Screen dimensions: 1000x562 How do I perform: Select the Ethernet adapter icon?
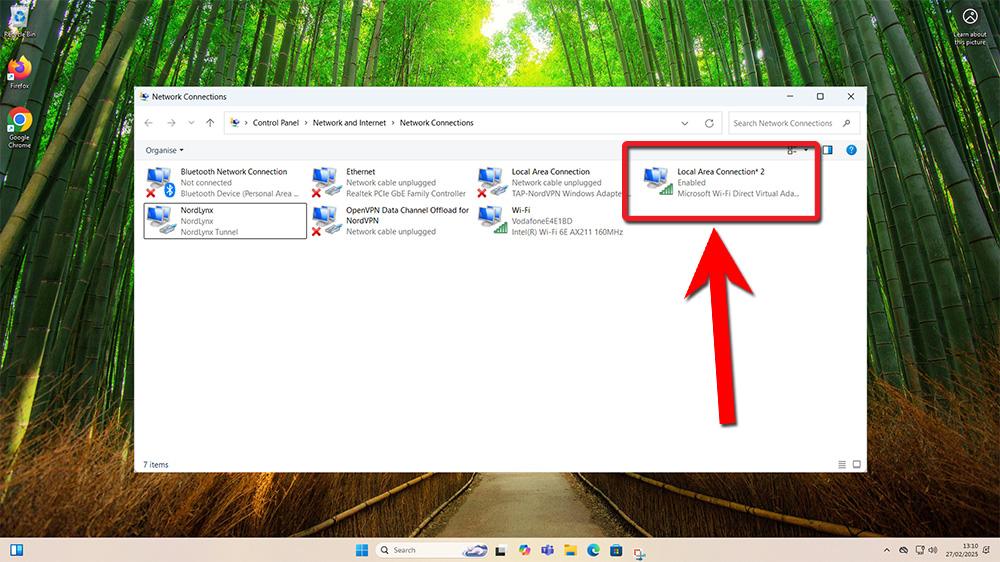[x=327, y=182]
